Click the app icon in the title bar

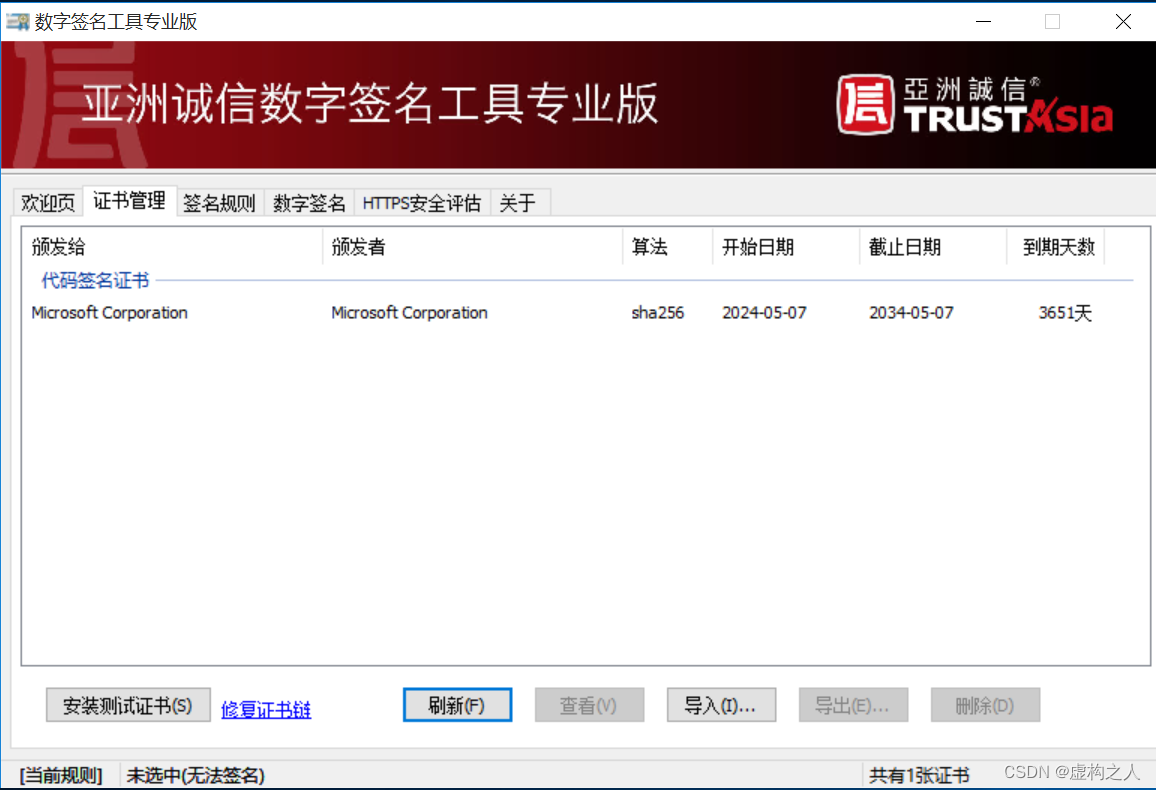[x=17, y=21]
